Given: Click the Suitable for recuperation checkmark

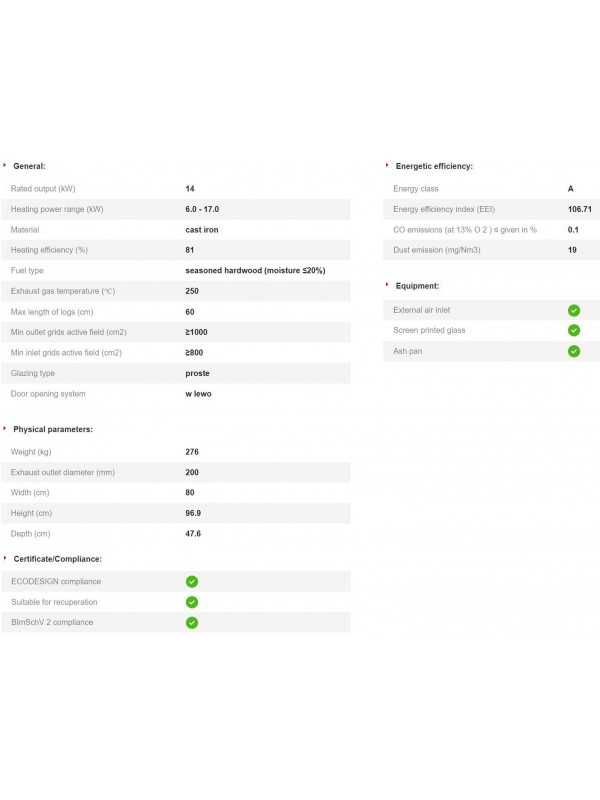Looking at the screenshot, I should (x=192, y=602).
